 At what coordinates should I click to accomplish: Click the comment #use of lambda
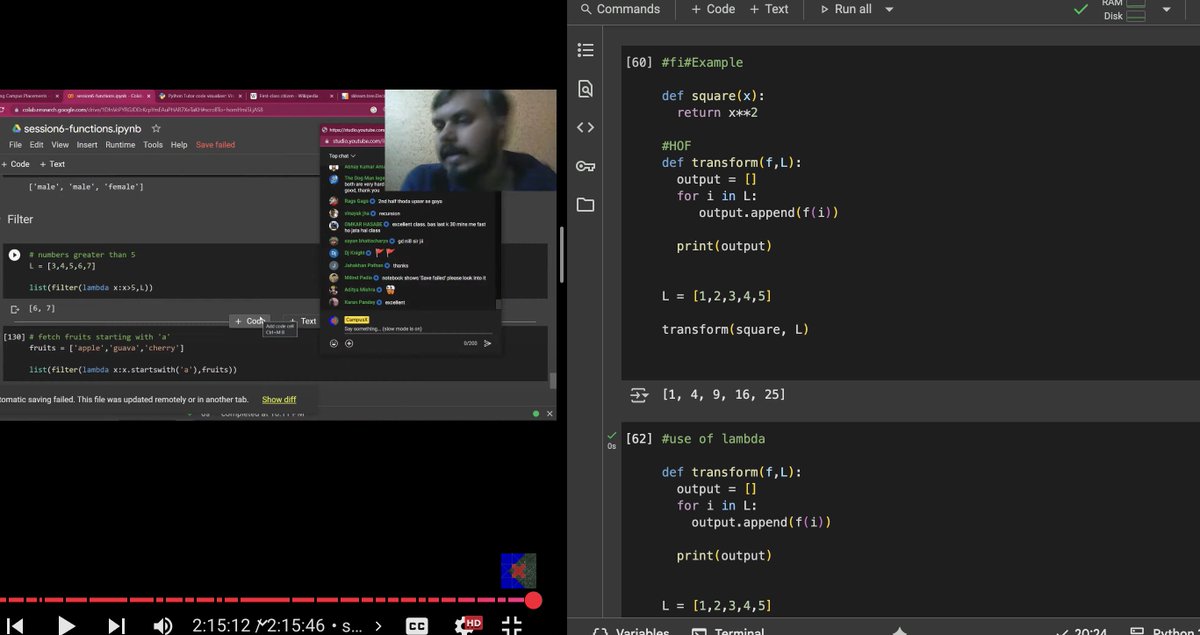pos(713,438)
